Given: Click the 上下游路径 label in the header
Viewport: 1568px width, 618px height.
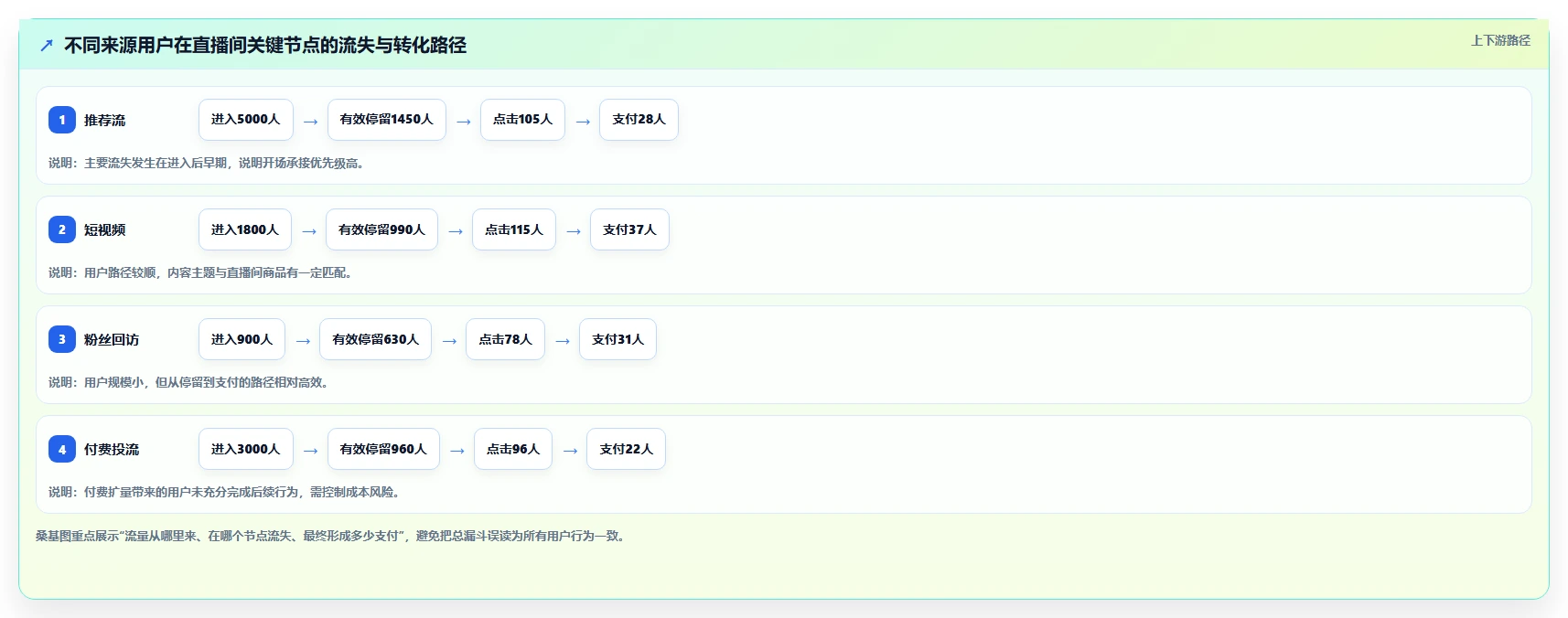Looking at the screenshot, I should point(1500,40).
